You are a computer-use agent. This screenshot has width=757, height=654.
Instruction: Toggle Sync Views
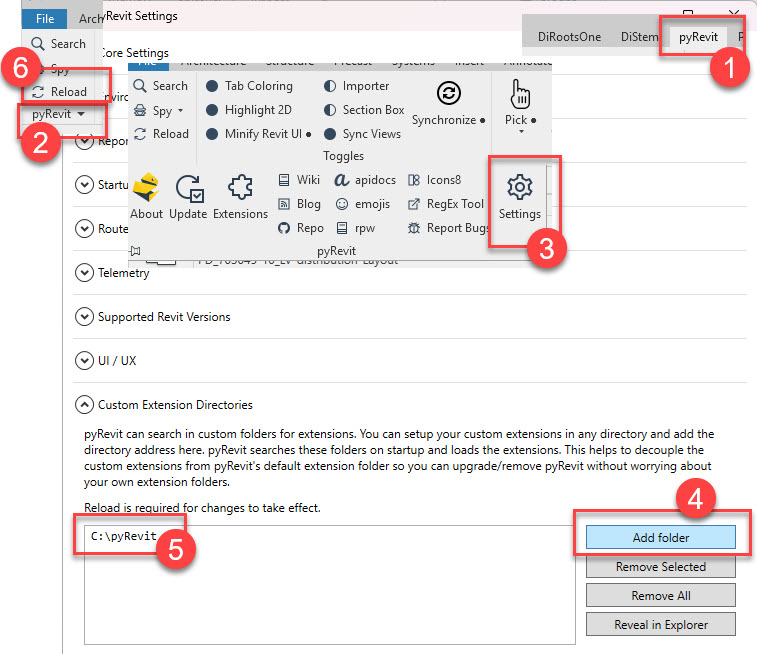[362, 134]
